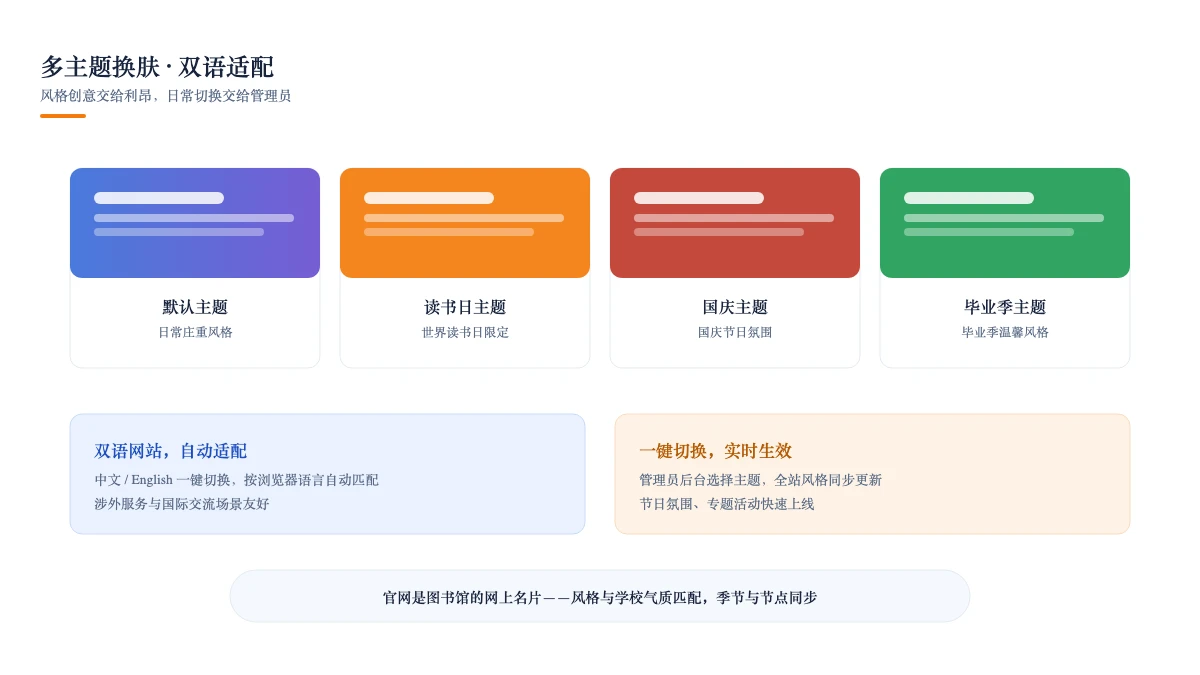Click the slide title 多主题换肤 · 双语适配
This screenshot has height=675, width=1200.
[x=157, y=67]
